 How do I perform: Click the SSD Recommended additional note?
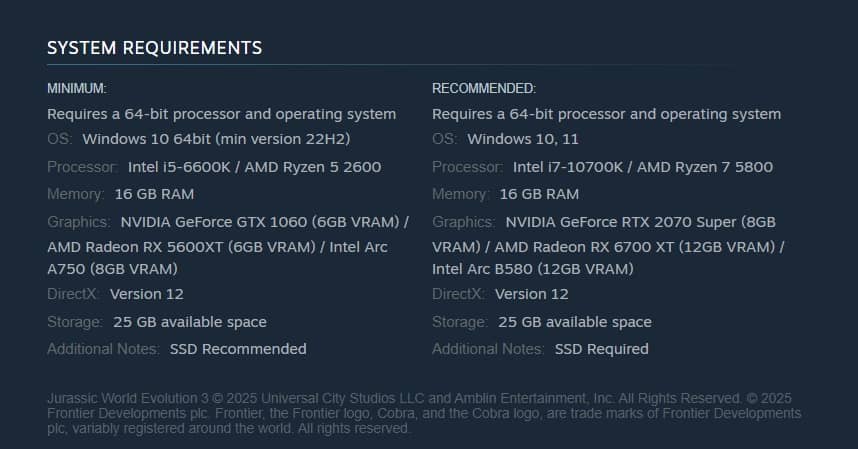[x=238, y=349]
